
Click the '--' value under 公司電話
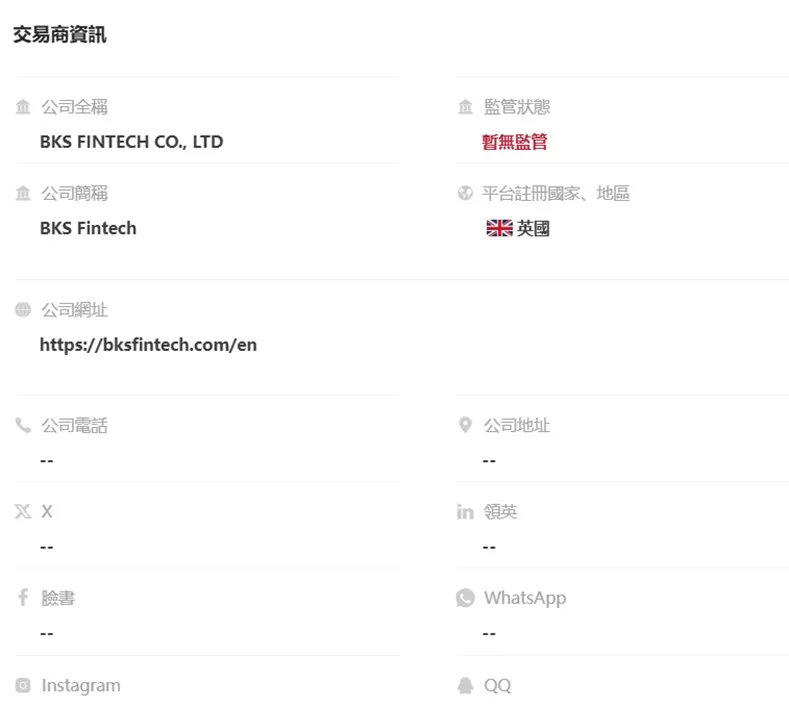coord(47,461)
